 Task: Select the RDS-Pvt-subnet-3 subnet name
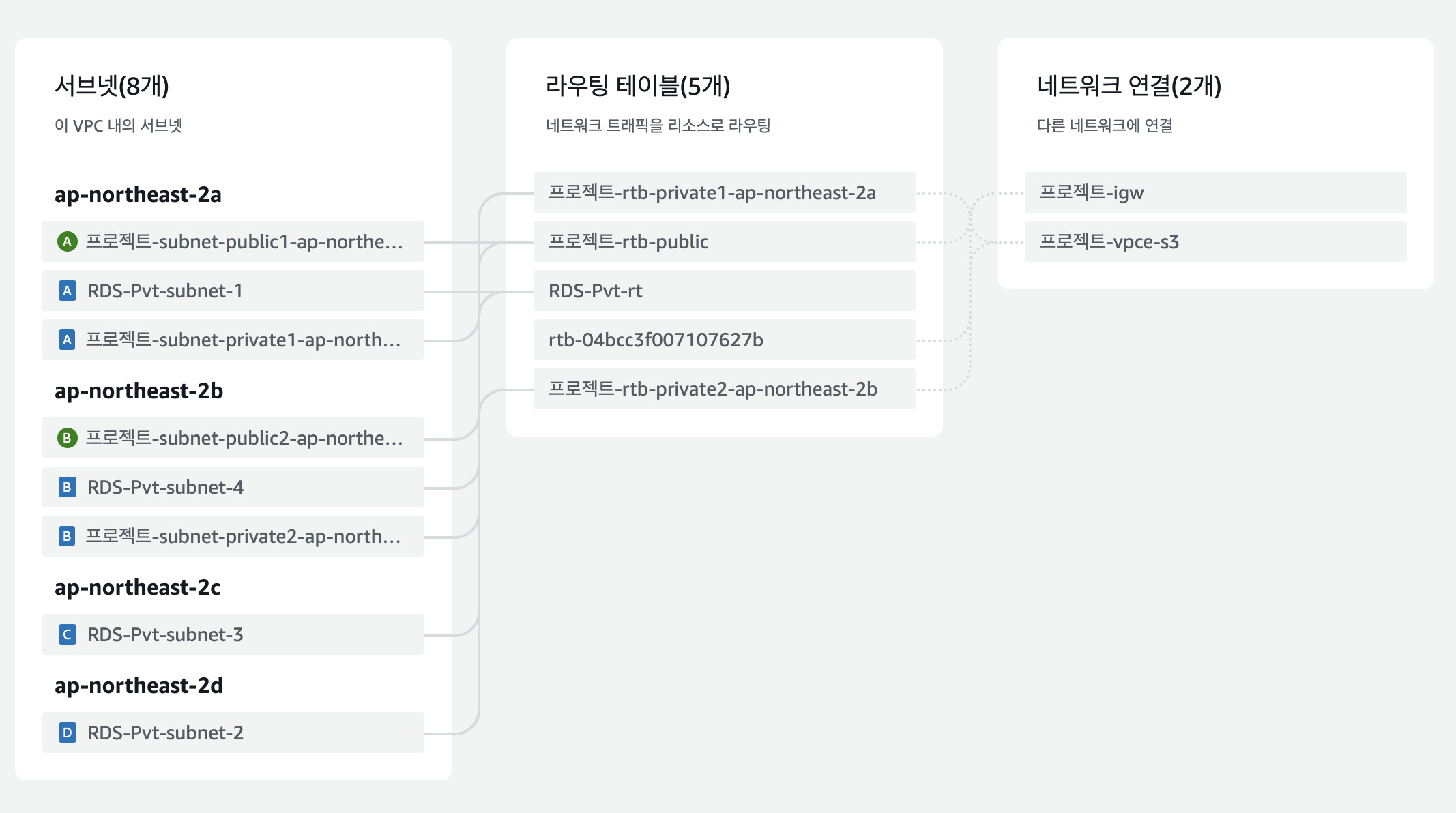click(x=165, y=634)
